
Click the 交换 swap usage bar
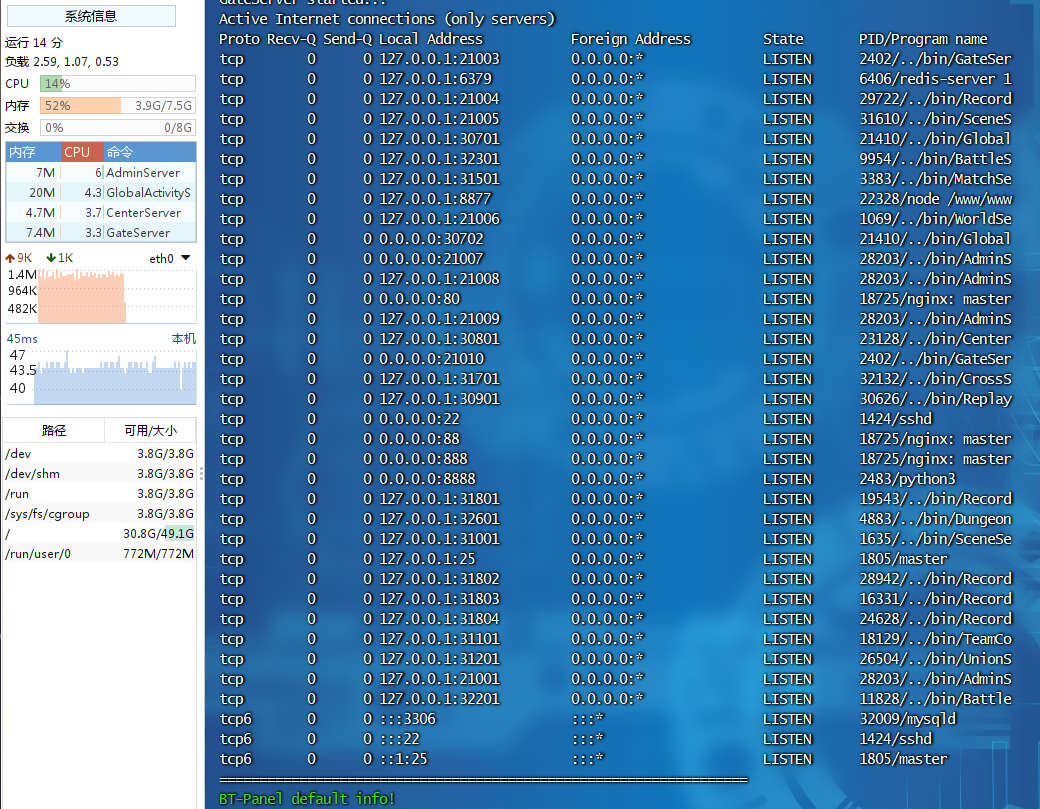(117, 127)
